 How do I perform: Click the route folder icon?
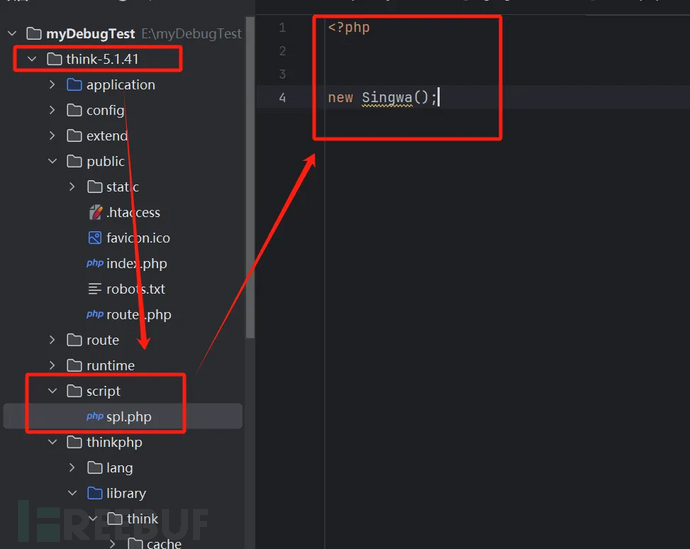74,340
